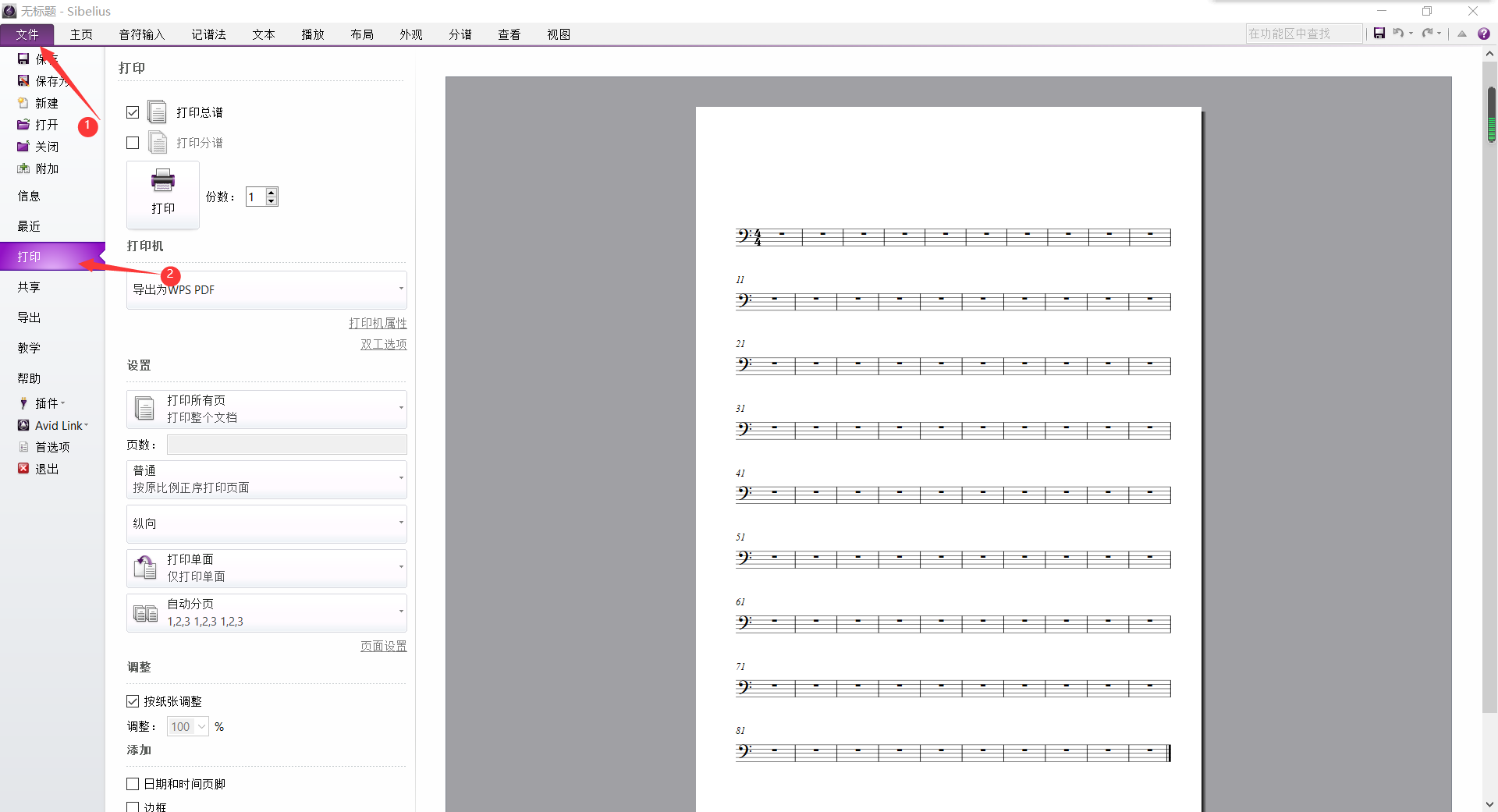The width and height of the screenshot is (1498, 812).
Task: Click the help question mark icon
Action: (x=1484, y=34)
